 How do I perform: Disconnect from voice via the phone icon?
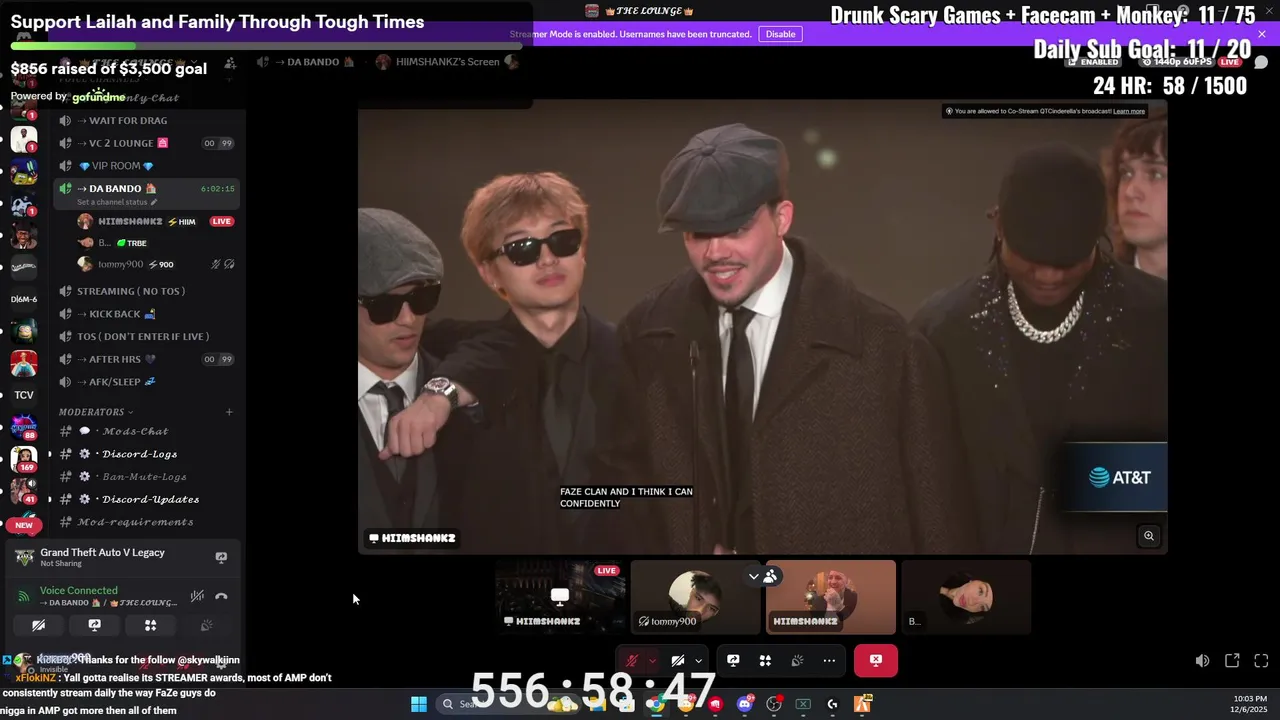click(x=221, y=596)
